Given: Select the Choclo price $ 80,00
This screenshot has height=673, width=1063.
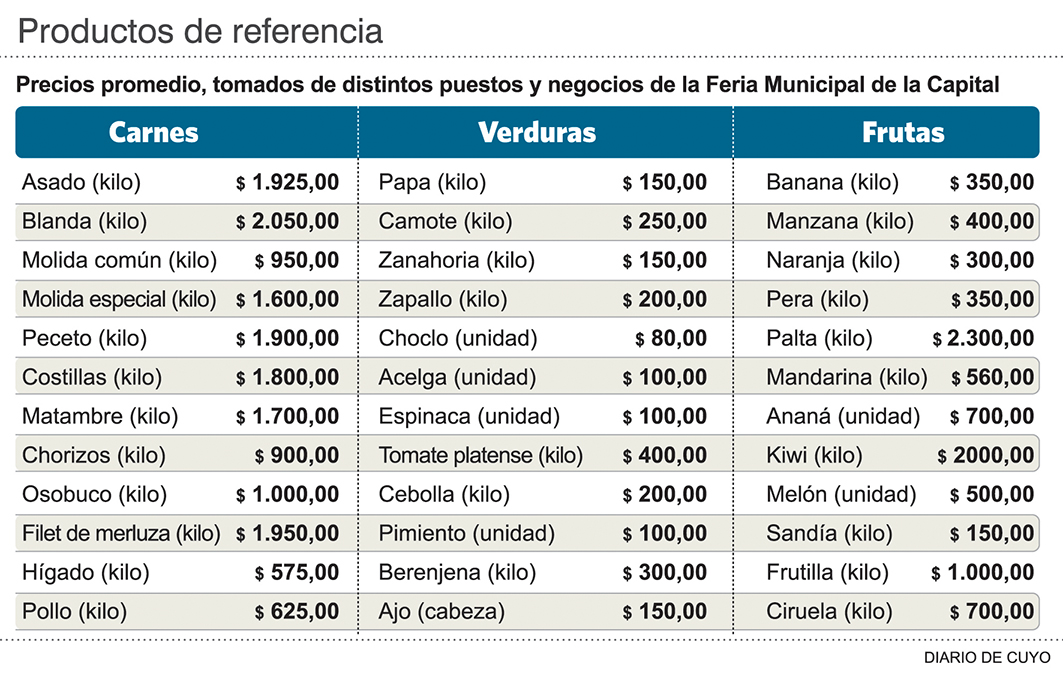Looking at the screenshot, I should click(671, 339).
